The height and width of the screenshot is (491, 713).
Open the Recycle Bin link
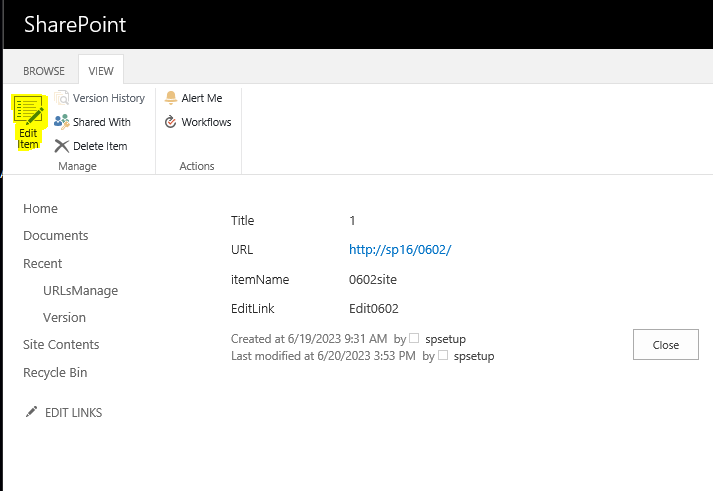click(55, 373)
